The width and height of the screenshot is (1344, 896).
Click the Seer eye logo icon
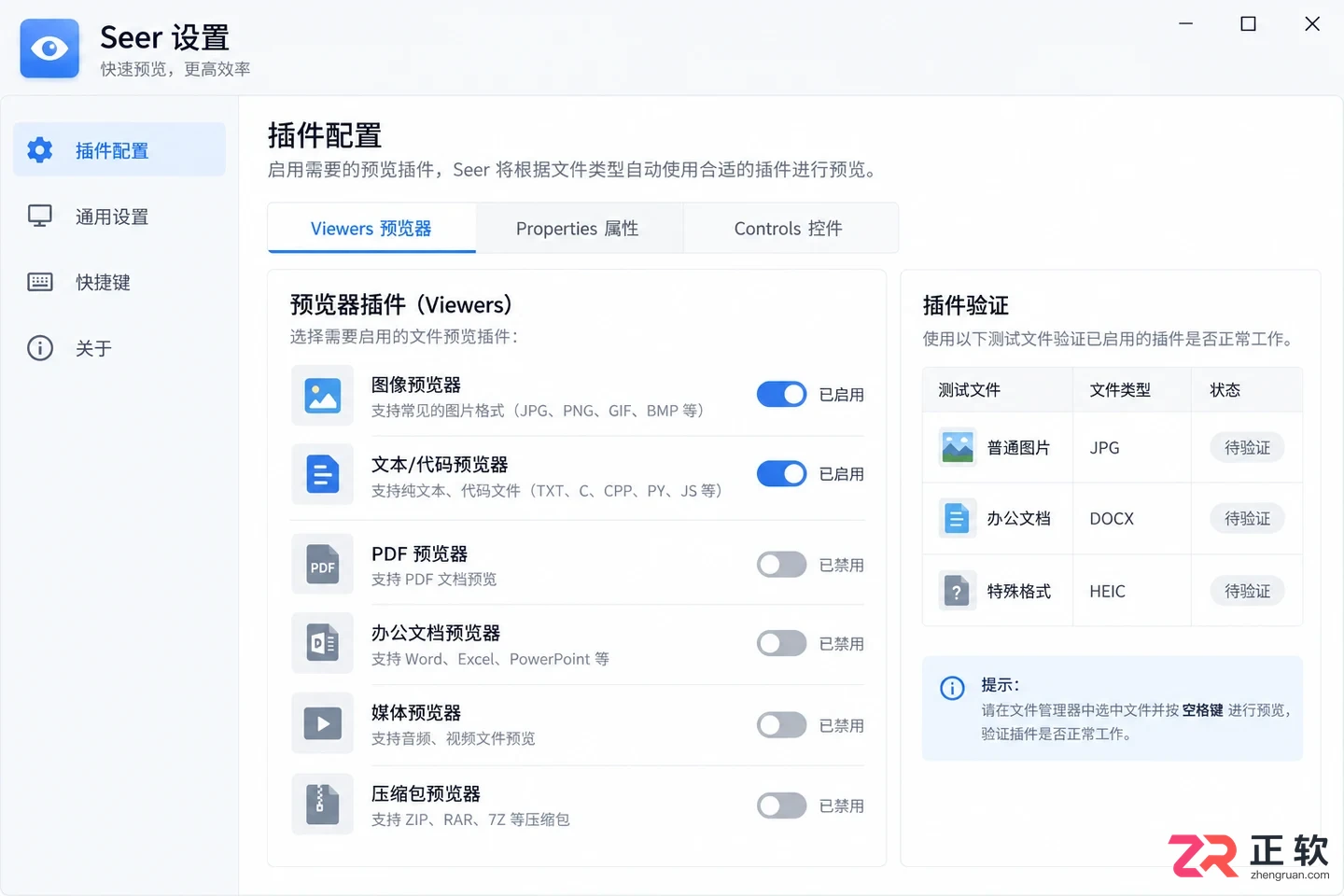[49, 49]
